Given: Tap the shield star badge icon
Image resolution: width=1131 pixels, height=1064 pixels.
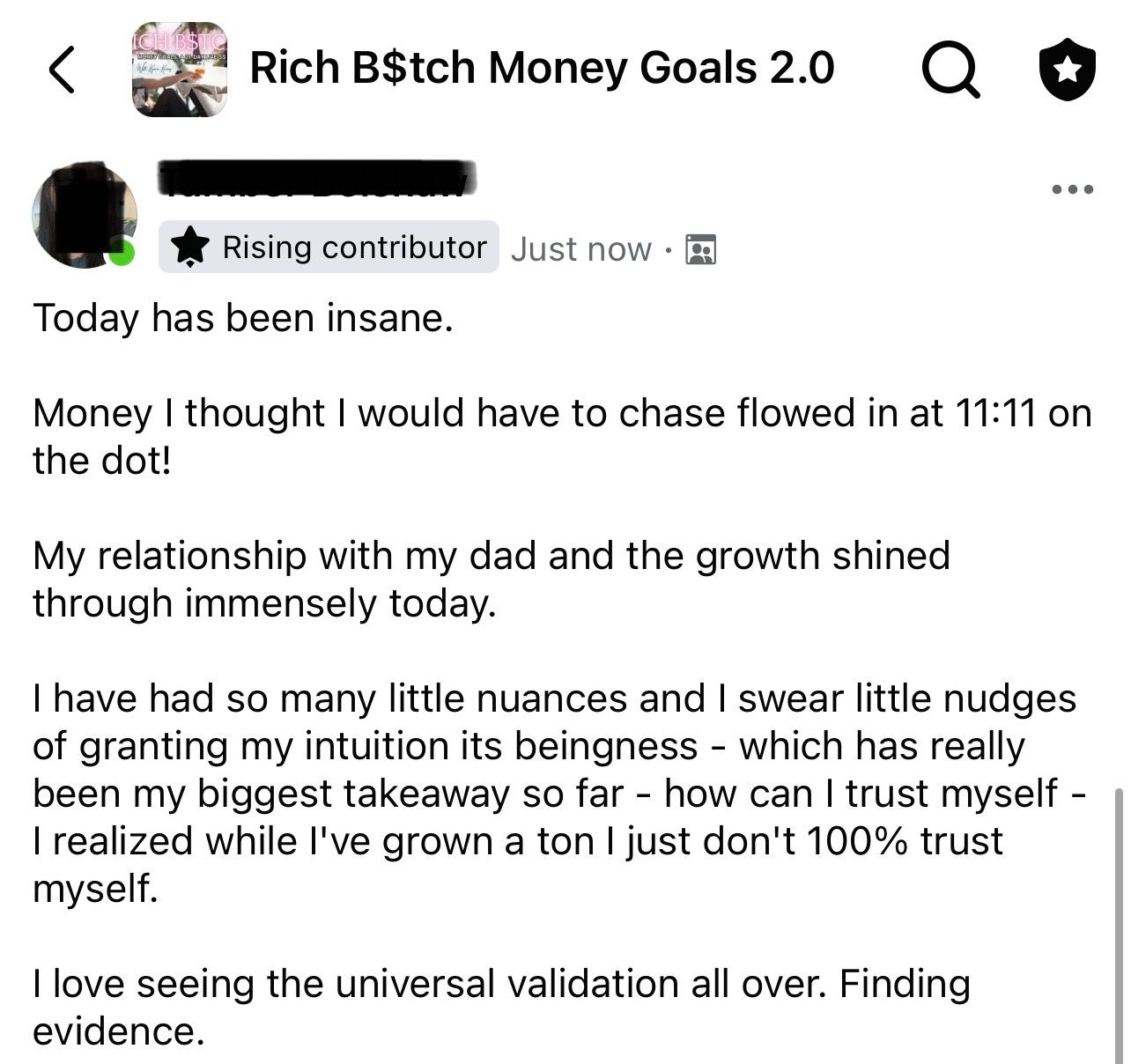Looking at the screenshot, I should pos(1067,69).
